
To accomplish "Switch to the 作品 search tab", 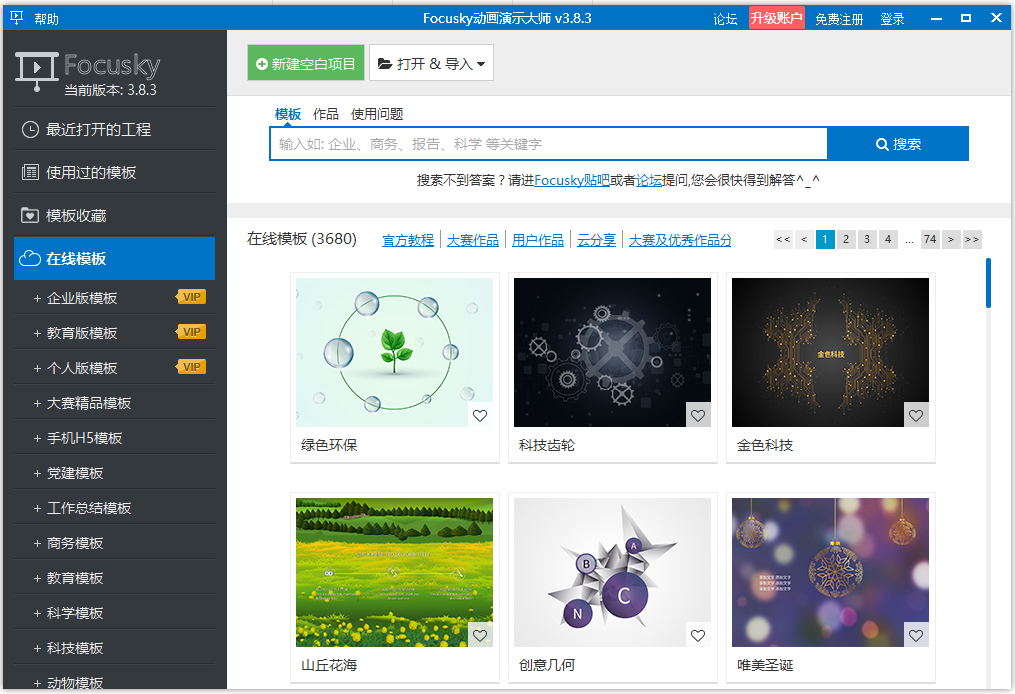I will click(325, 114).
